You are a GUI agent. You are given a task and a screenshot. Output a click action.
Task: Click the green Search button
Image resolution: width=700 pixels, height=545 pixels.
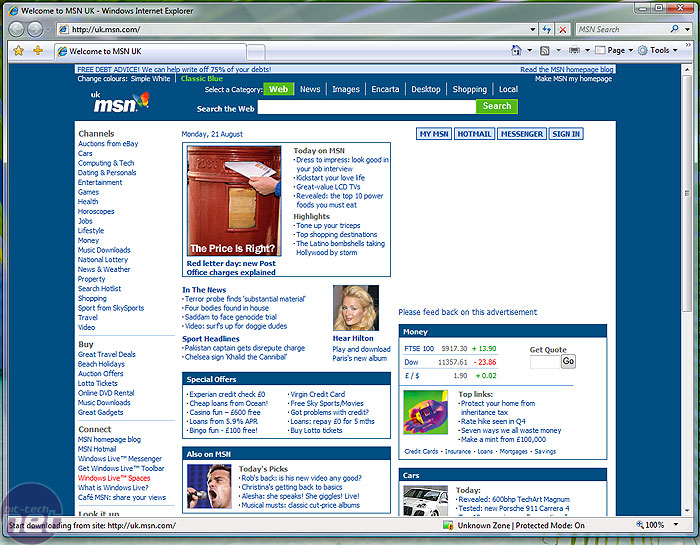(x=496, y=106)
